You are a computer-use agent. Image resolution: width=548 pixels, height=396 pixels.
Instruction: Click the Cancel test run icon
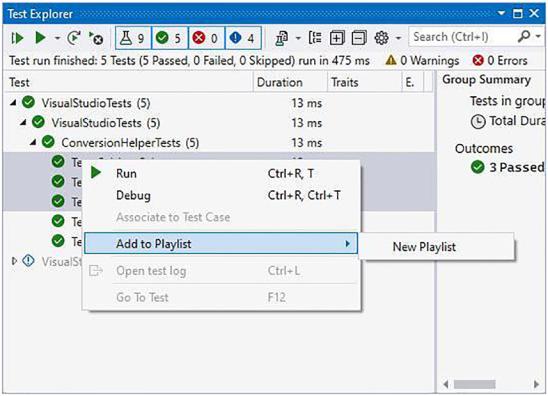(x=96, y=38)
